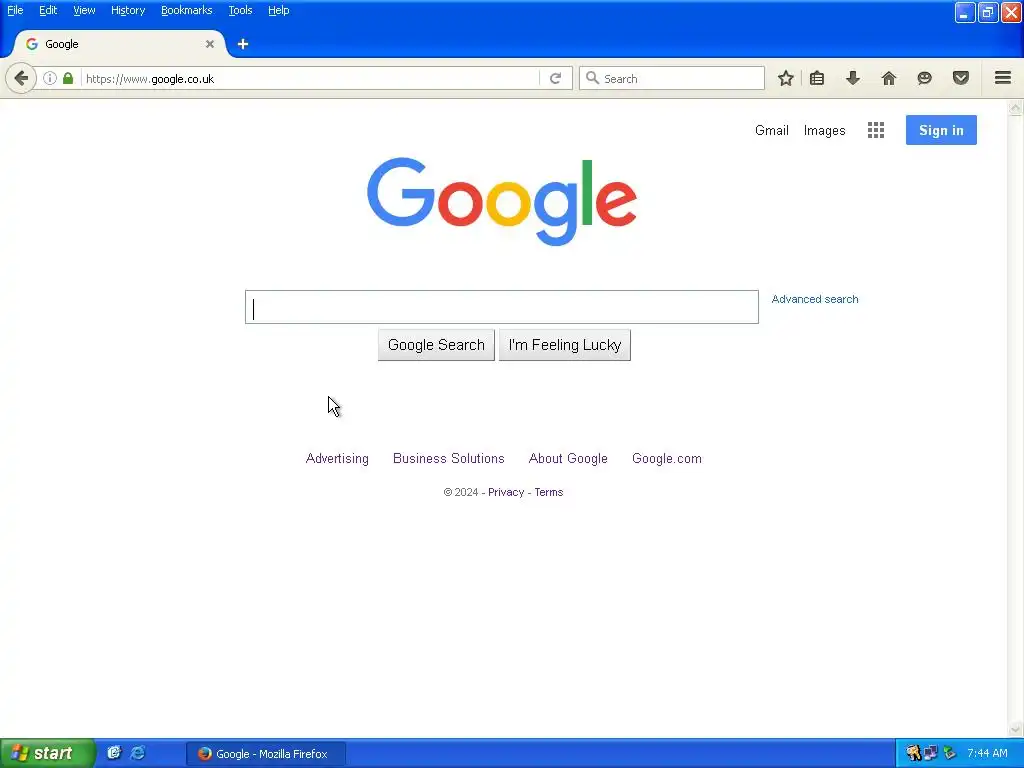
Task: Save page to Pocket icon
Action: point(961,78)
